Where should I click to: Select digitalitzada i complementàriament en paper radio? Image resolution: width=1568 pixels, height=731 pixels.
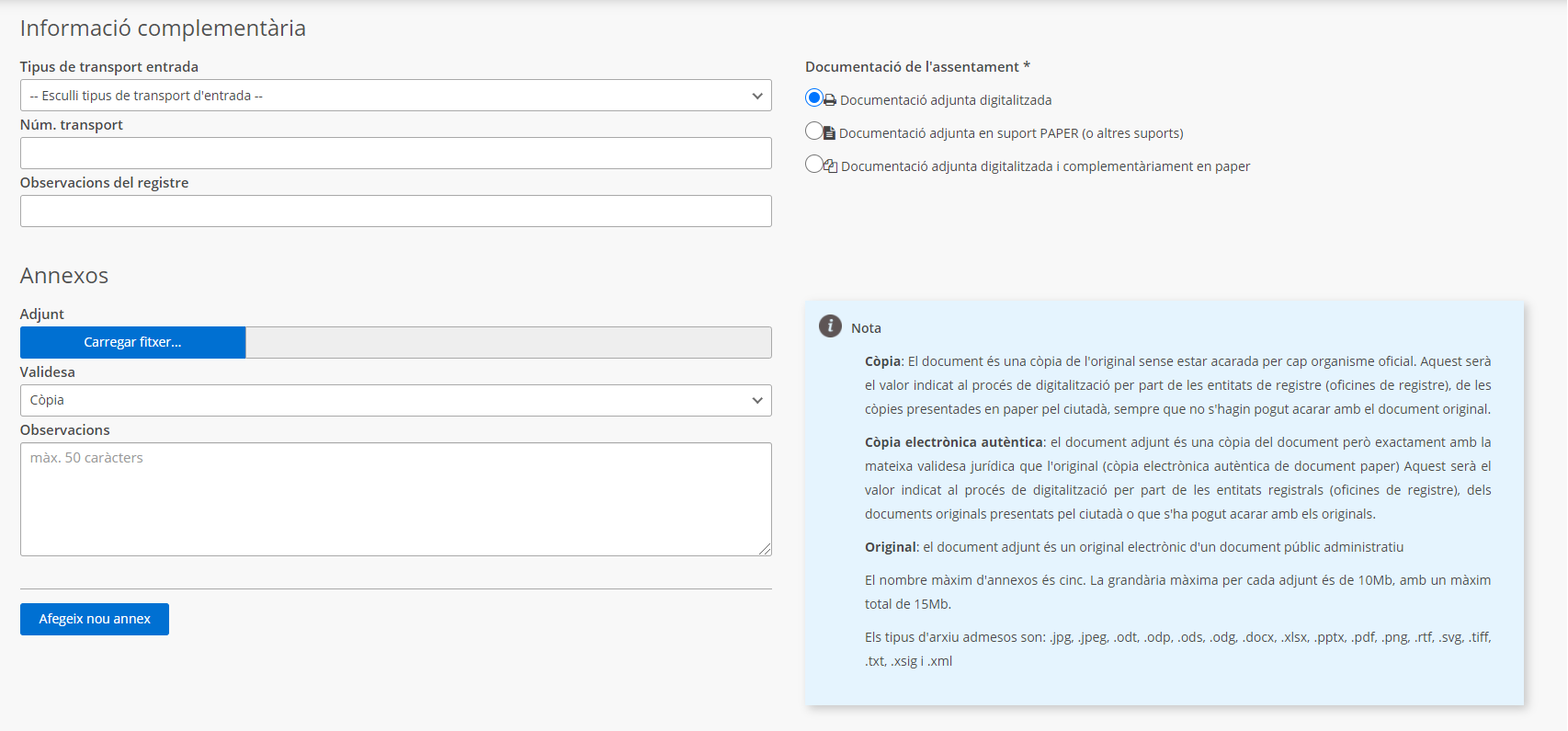coord(813,164)
